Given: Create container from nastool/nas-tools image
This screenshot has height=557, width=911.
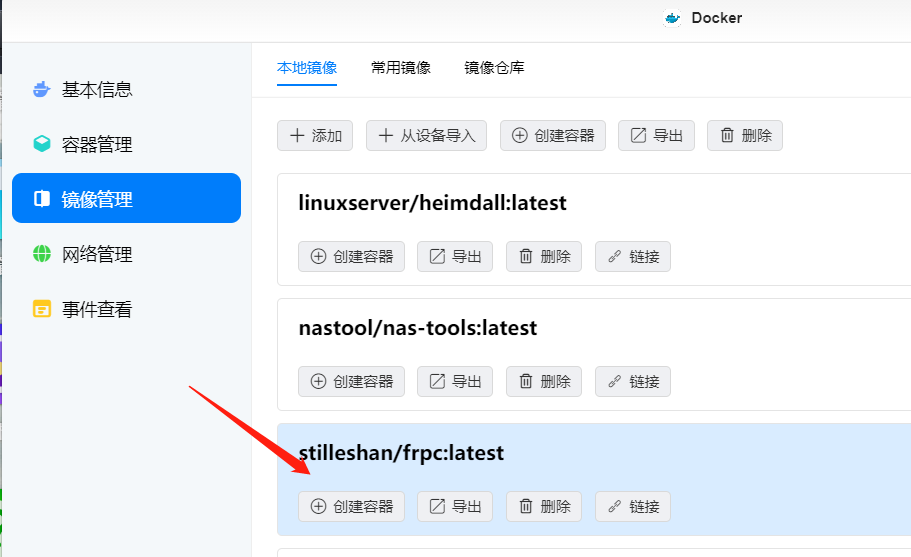Looking at the screenshot, I should pyautogui.click(x=352, y=381).
